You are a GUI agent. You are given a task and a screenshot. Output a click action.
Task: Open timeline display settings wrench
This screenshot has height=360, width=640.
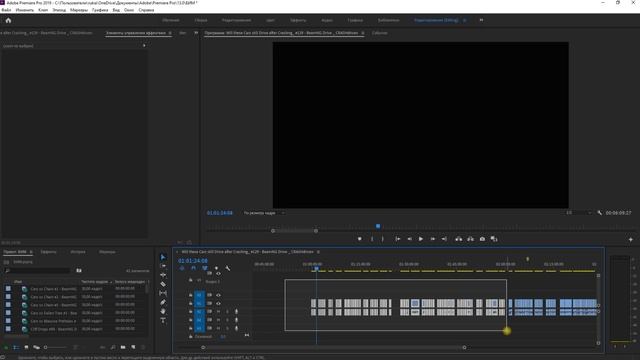[x=228, y=268]
